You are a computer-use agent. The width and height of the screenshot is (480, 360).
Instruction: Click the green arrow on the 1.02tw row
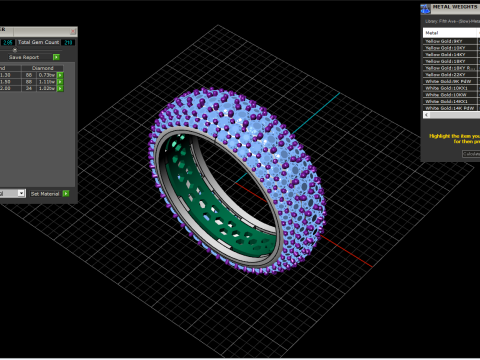[x=60, y=88]
